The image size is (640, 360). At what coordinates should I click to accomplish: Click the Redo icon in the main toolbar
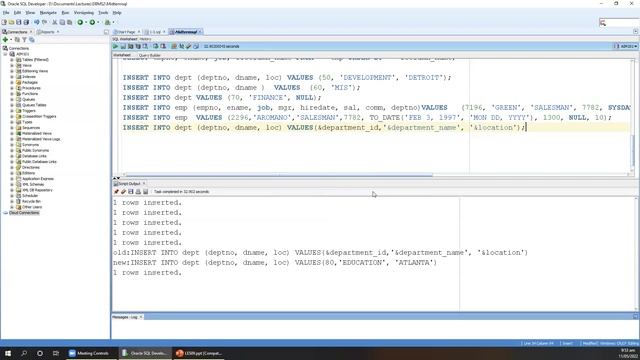pos(44,22)
